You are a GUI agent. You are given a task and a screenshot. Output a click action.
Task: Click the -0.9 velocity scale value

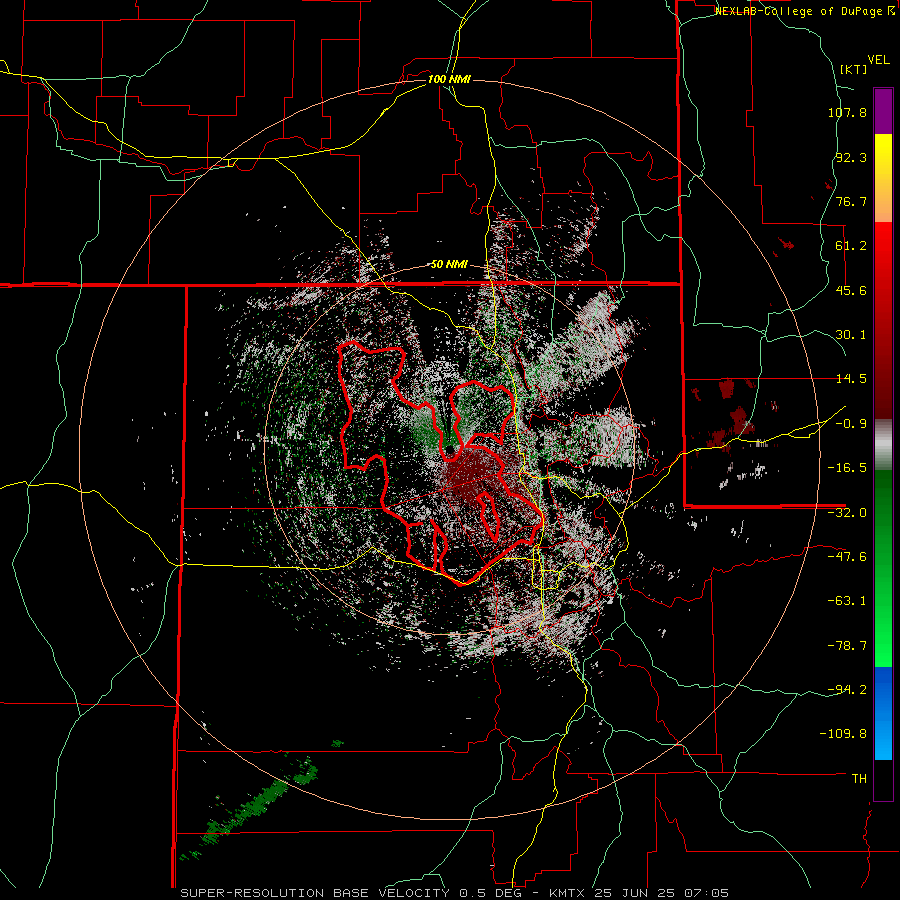tap(851, 424)
